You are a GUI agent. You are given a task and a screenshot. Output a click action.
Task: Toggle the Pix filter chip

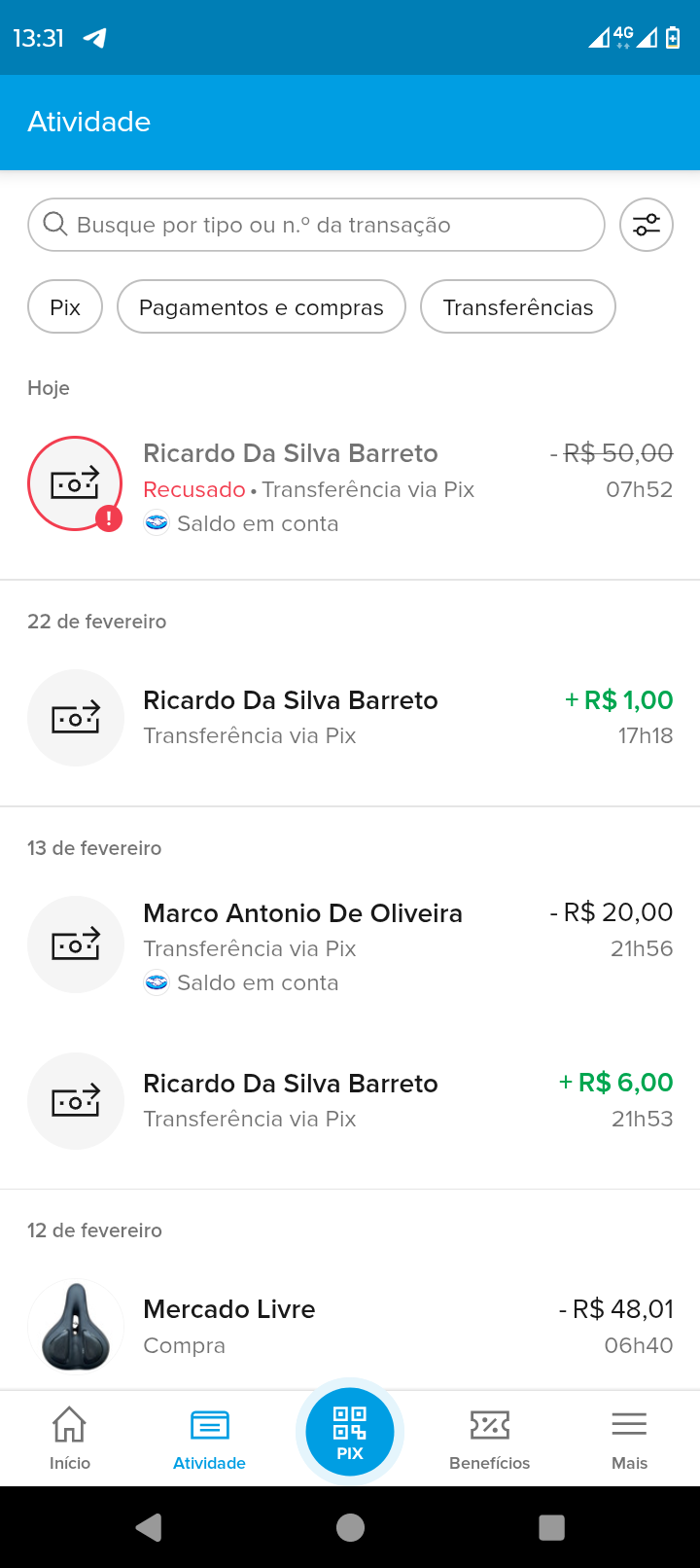click(65, 307)
